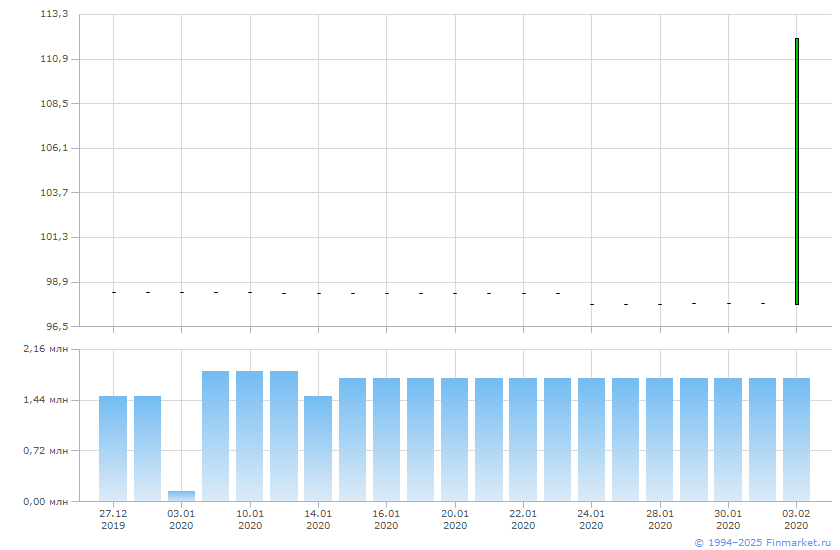This screenshot has width=840, height=550.
Task: Click the volume axis label 0,00 млн
Action: [46, 501]
